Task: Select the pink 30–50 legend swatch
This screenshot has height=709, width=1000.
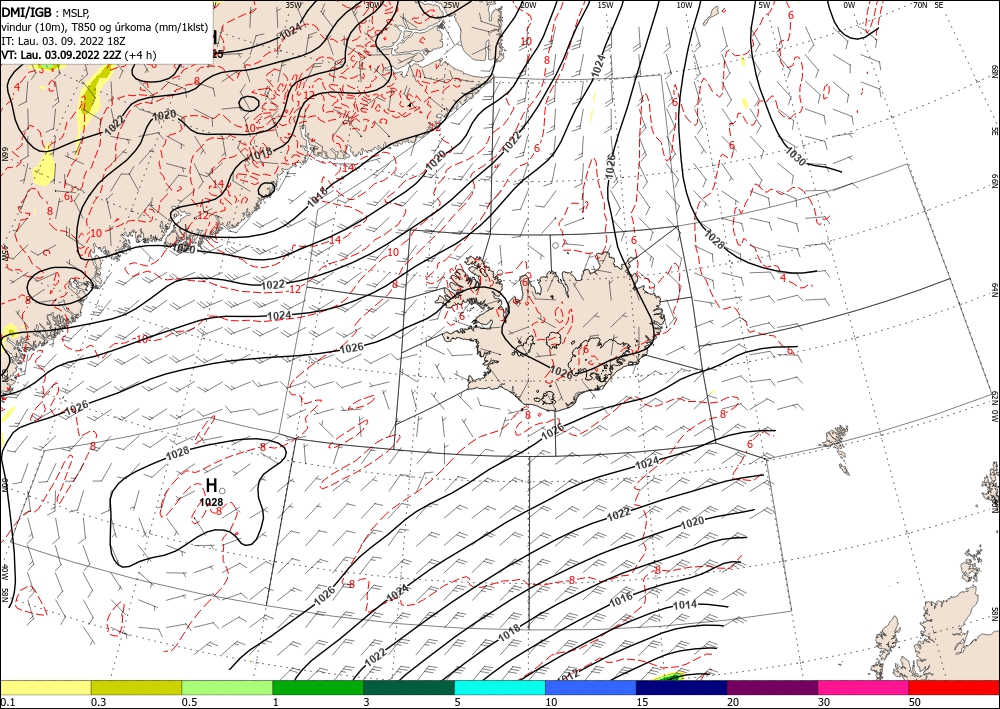Action: click(x=864, y=687)
